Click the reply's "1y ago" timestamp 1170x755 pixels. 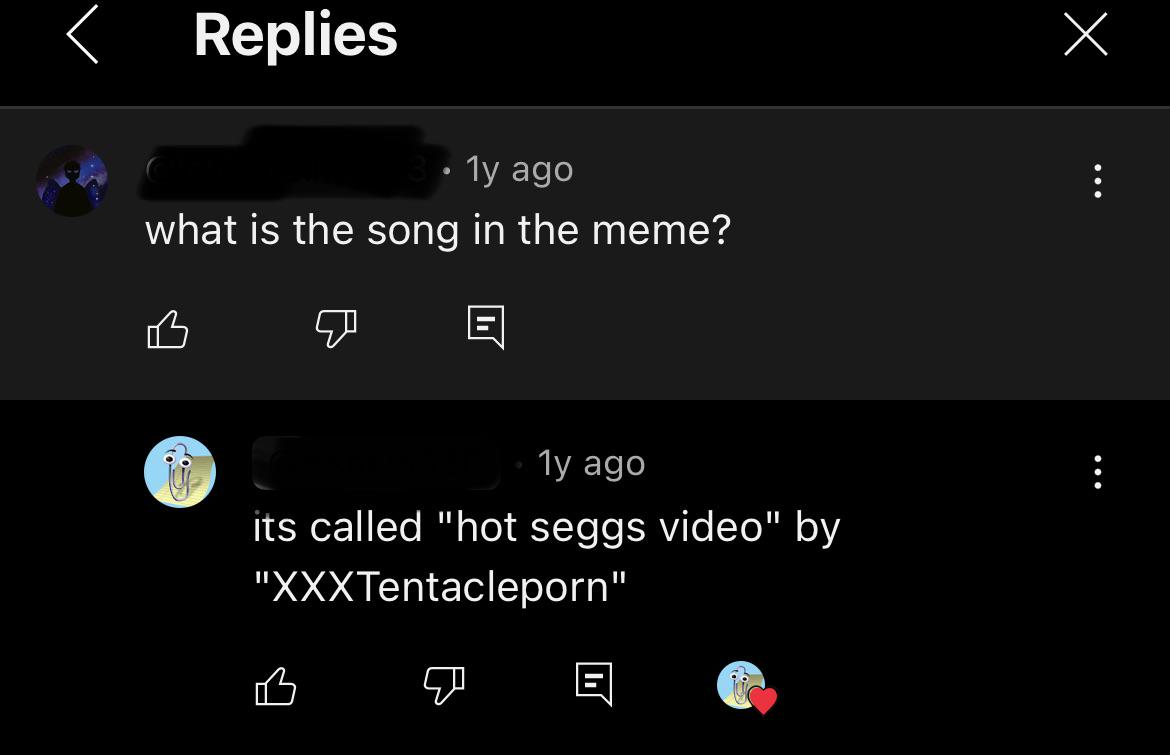click(592, 464)
